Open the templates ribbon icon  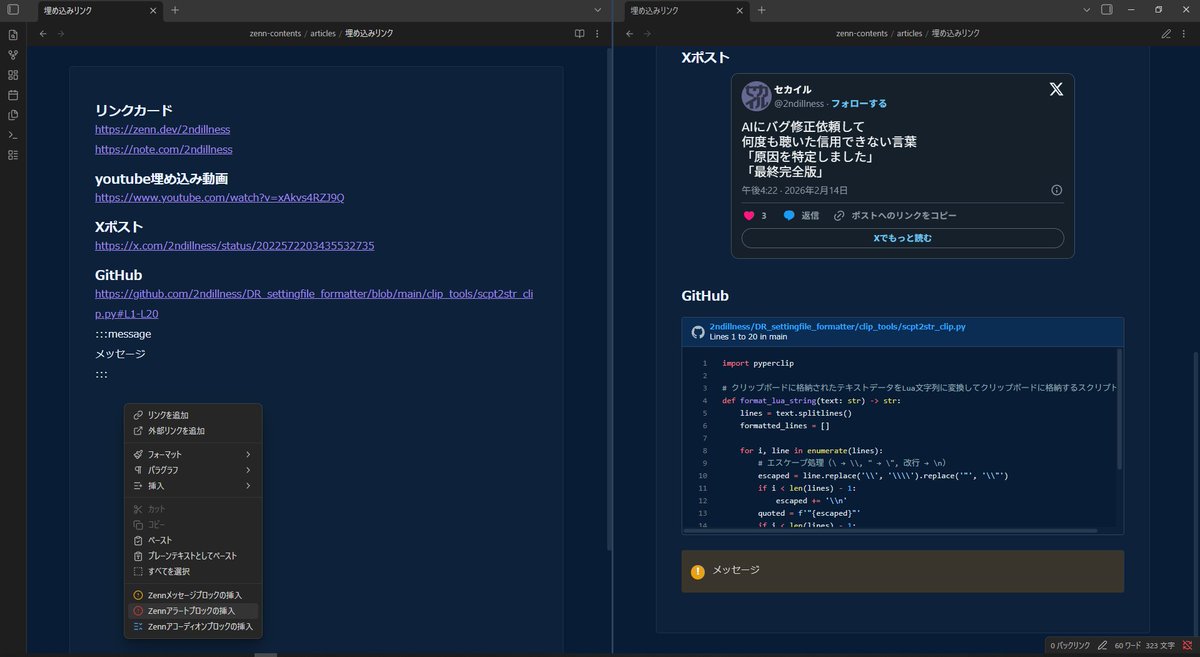(x=13, y=115)
